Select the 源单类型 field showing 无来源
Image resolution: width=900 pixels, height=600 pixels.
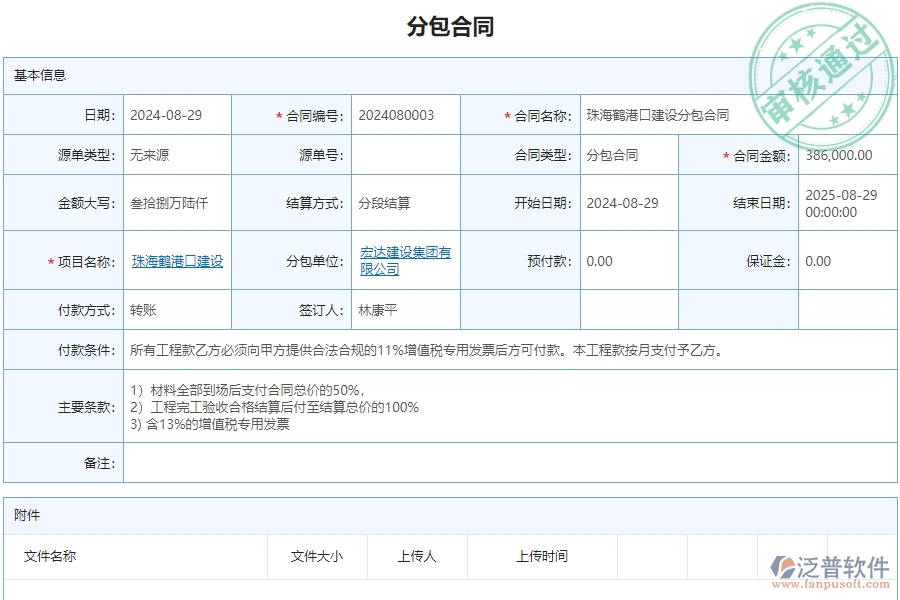(x=177, y=155)
